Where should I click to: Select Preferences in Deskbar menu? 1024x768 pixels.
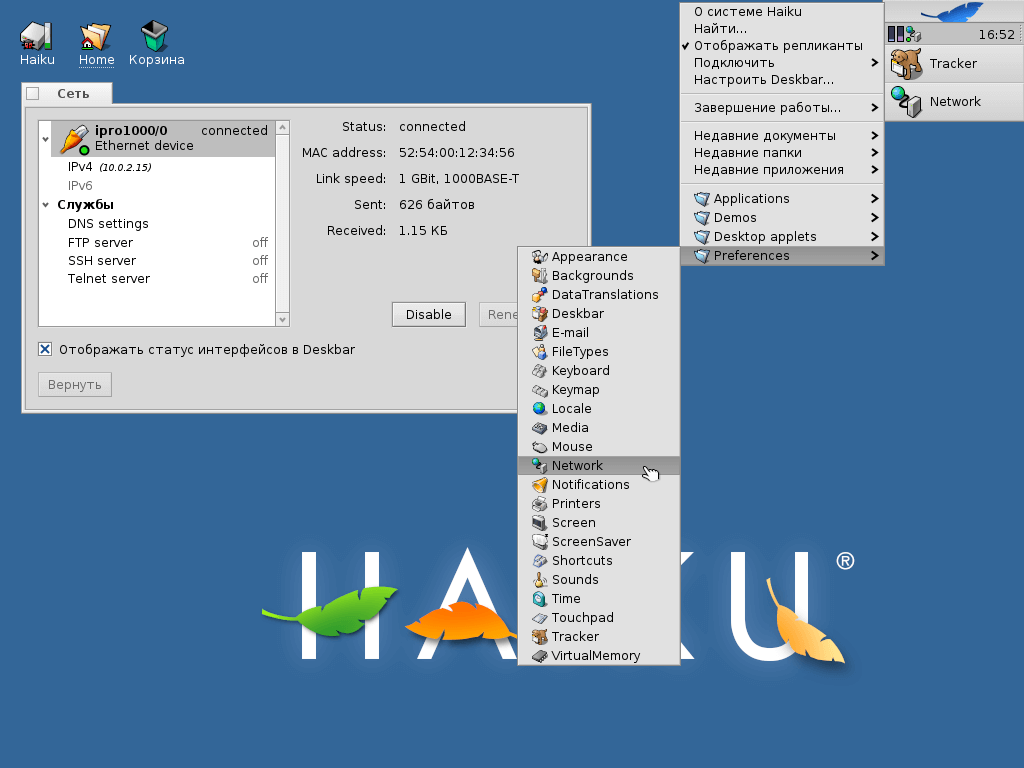pyautogui.click(x=782, y=255)
